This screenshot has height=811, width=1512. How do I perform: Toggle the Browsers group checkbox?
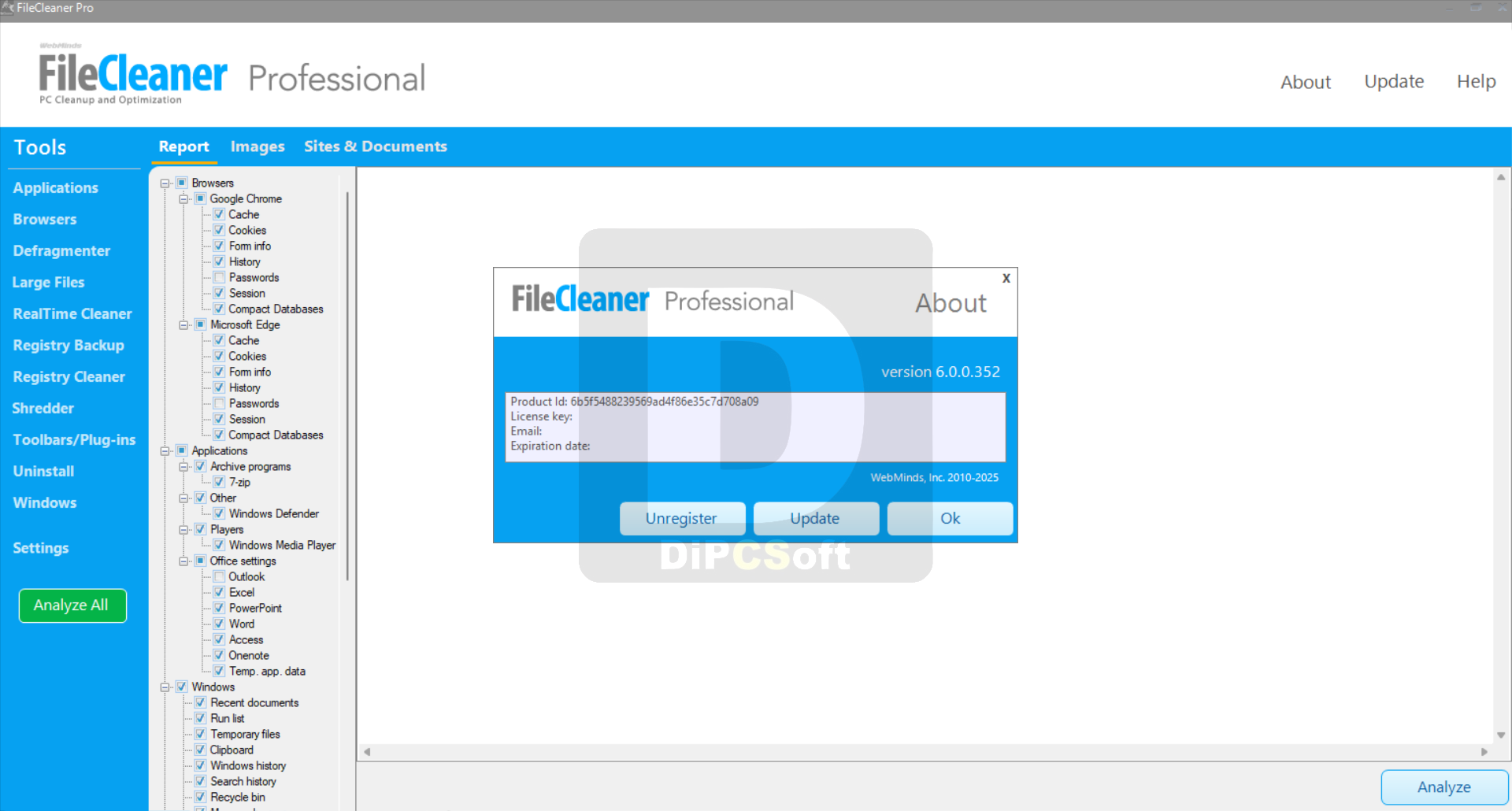point(182,183)
